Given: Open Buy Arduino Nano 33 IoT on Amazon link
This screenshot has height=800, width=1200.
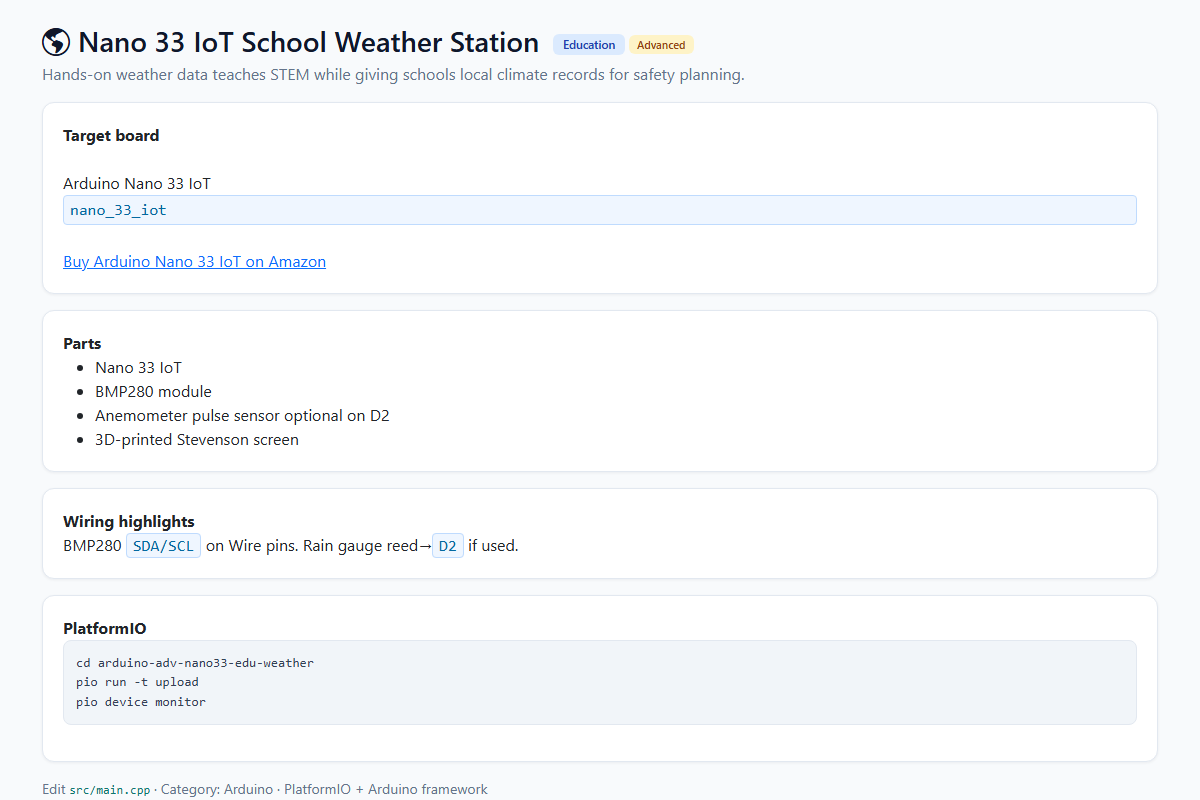Looking at the screenshot, I should (194, 262).
